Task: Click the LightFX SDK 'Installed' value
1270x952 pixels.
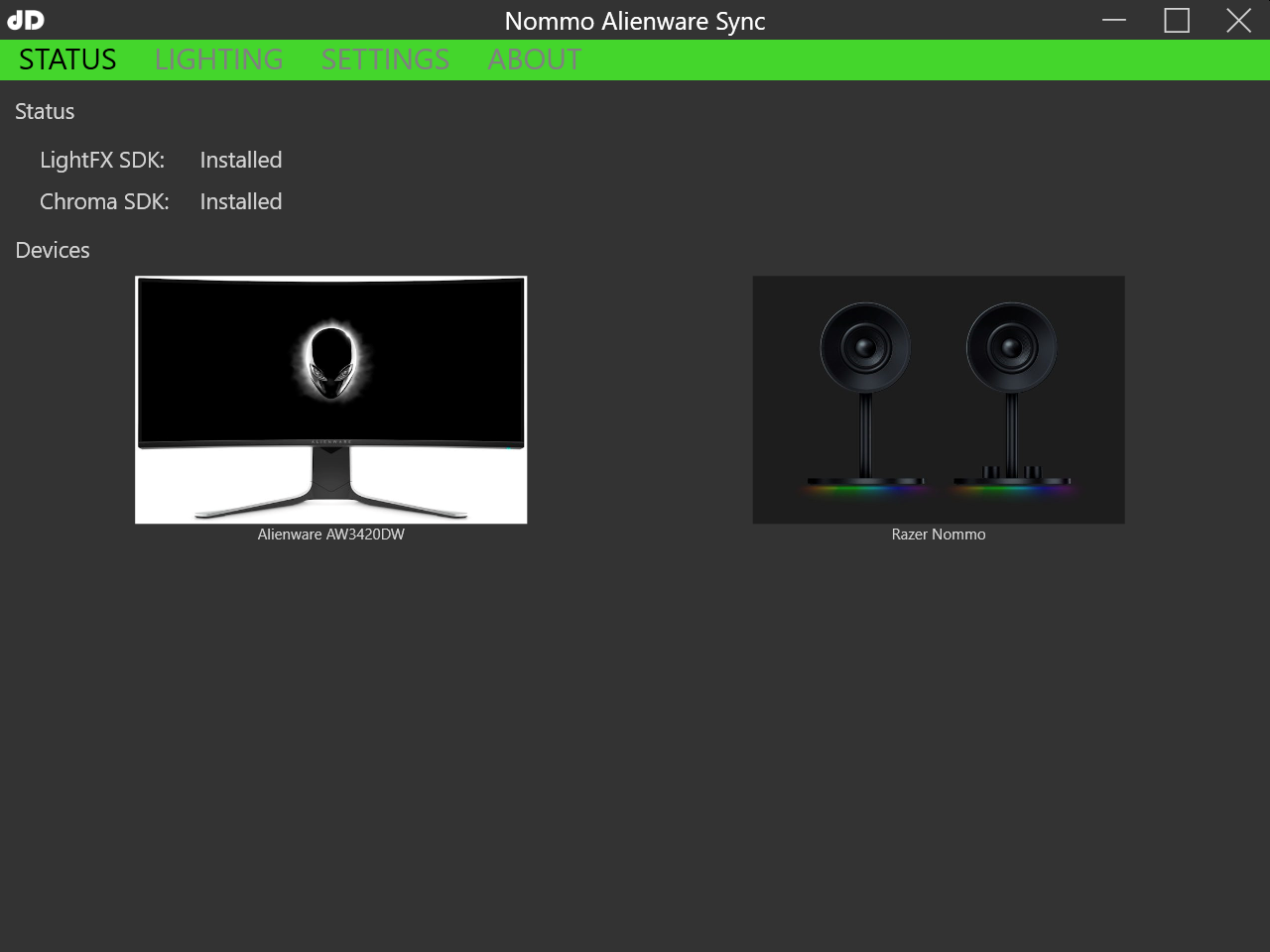Action: [x=241, y=161]
